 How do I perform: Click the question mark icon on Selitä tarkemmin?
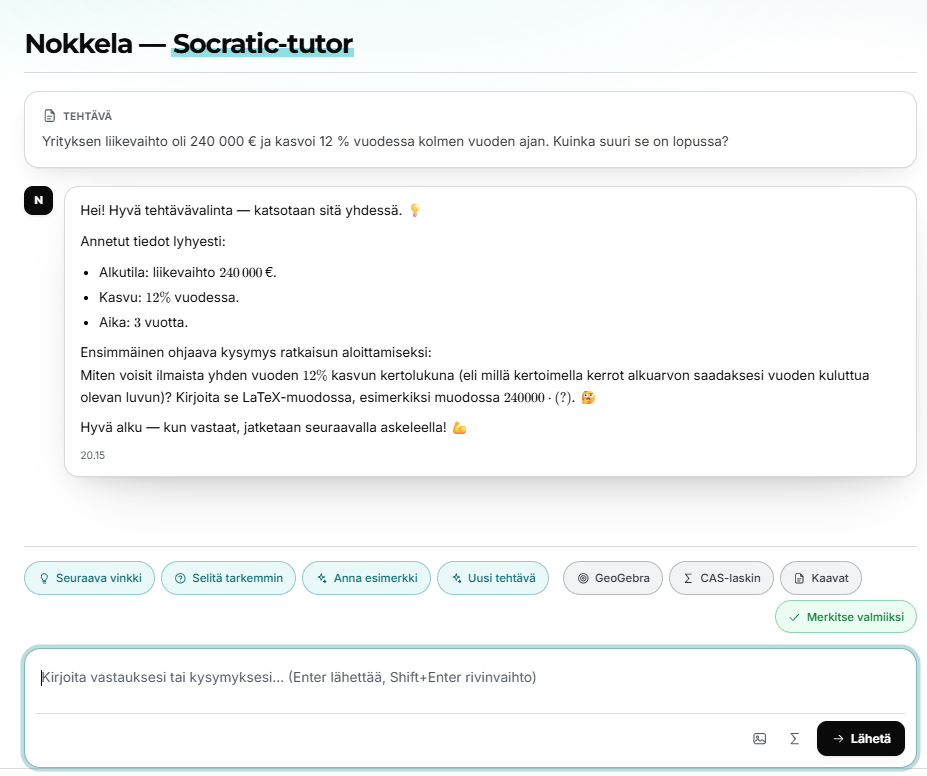pyautogui.click(x=180, y=579)
